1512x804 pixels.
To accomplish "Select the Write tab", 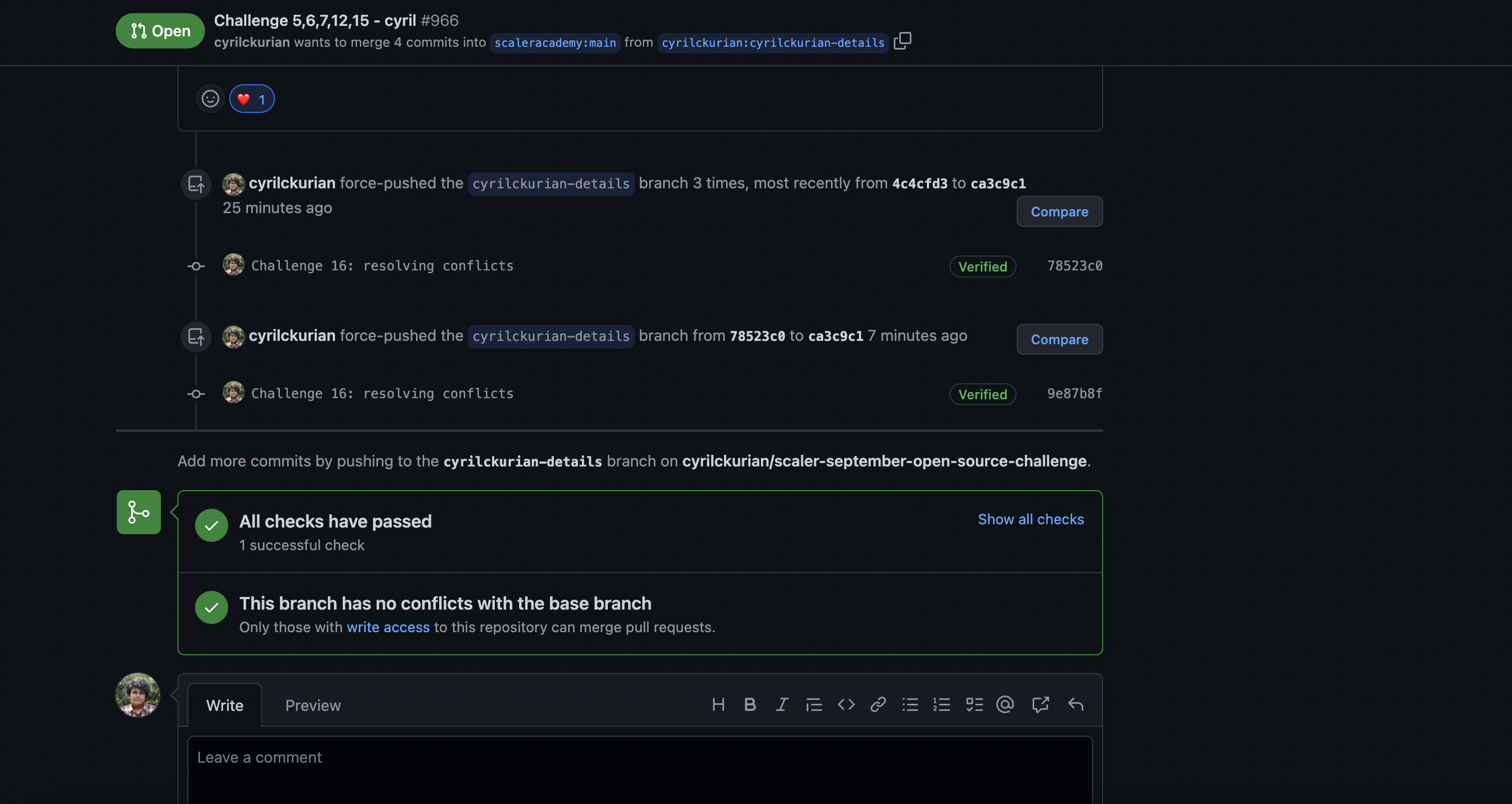I will tap(225, 705).
